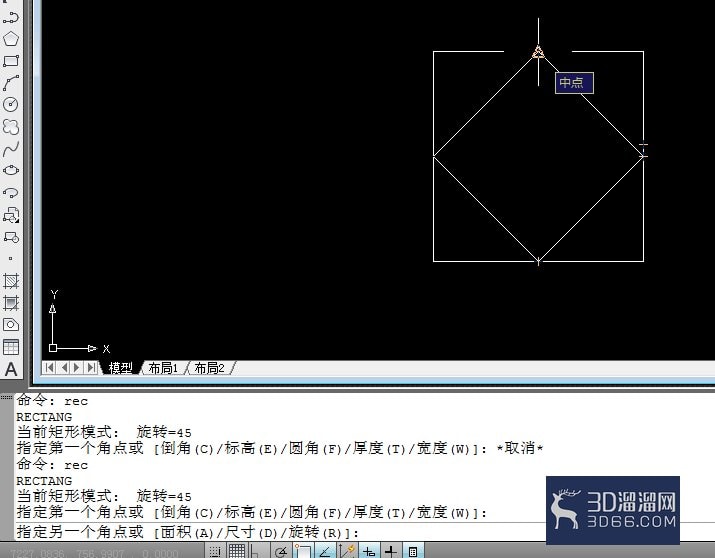
Task: Grab the command window grip handle
Action: click(x=6, y=398)
